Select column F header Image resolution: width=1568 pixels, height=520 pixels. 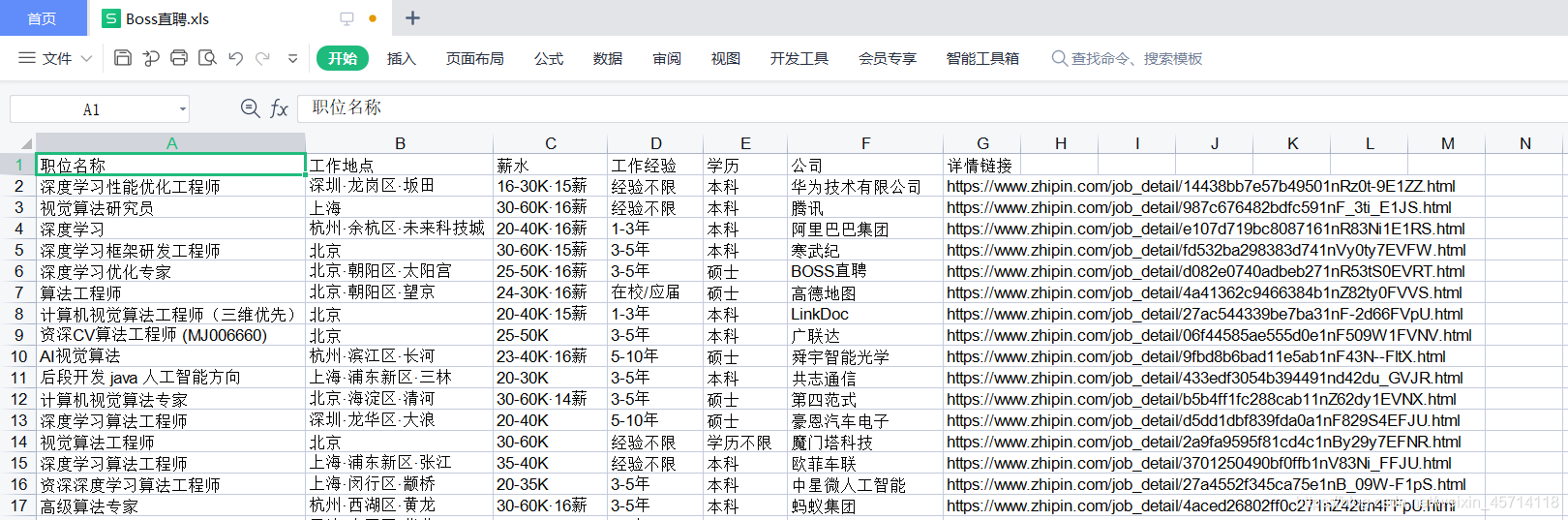[x=865, y=143]
